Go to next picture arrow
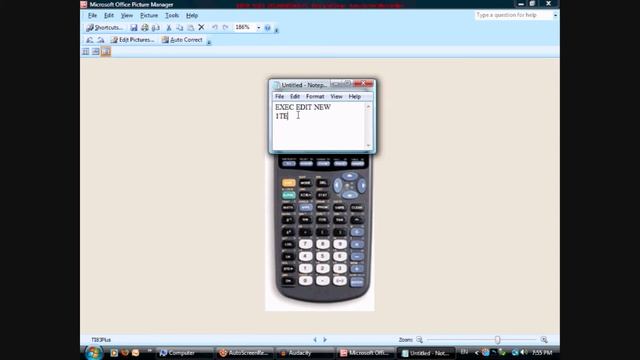The height and width of the screenshot is (360, 640). [325, 340]
